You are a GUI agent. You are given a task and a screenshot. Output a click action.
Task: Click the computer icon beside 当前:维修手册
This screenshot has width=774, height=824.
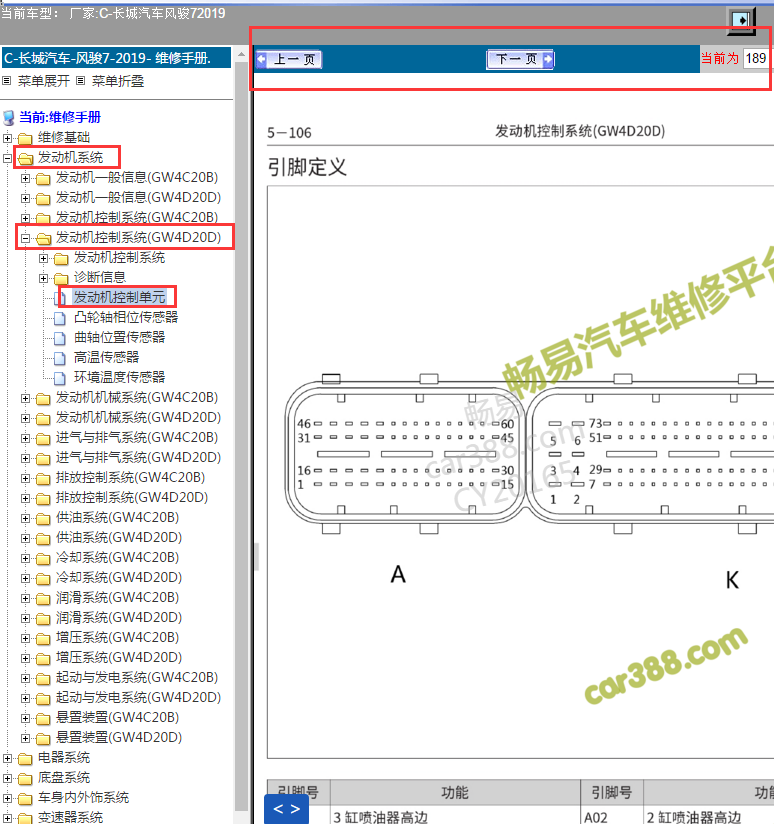9,118
